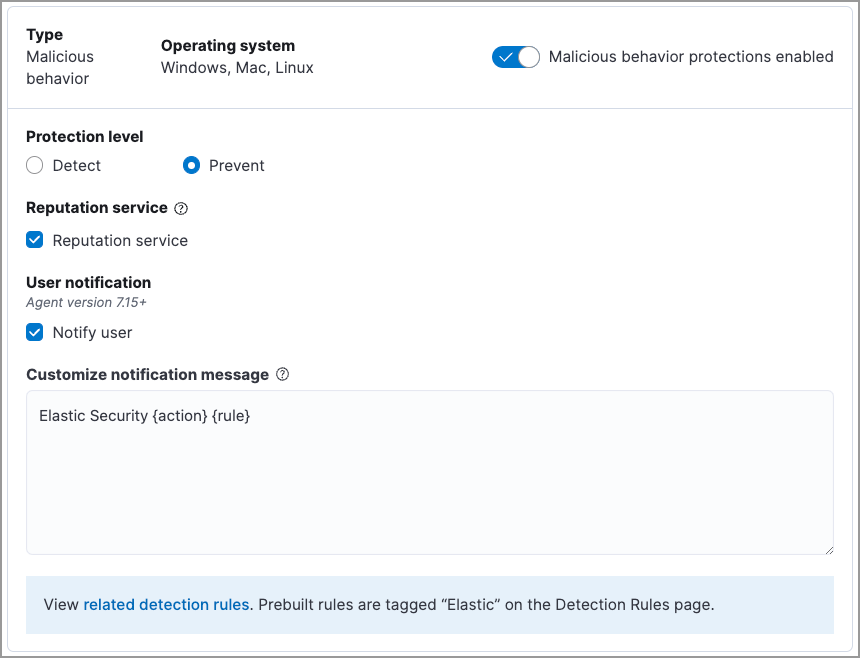Uncheck the Notify user checkbox
This screenshot has width=860, height=658.
tap(34, 332)
